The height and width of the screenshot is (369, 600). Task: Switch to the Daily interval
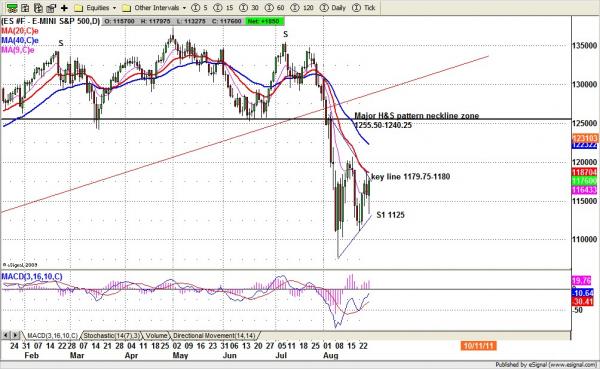click(333, 8)
